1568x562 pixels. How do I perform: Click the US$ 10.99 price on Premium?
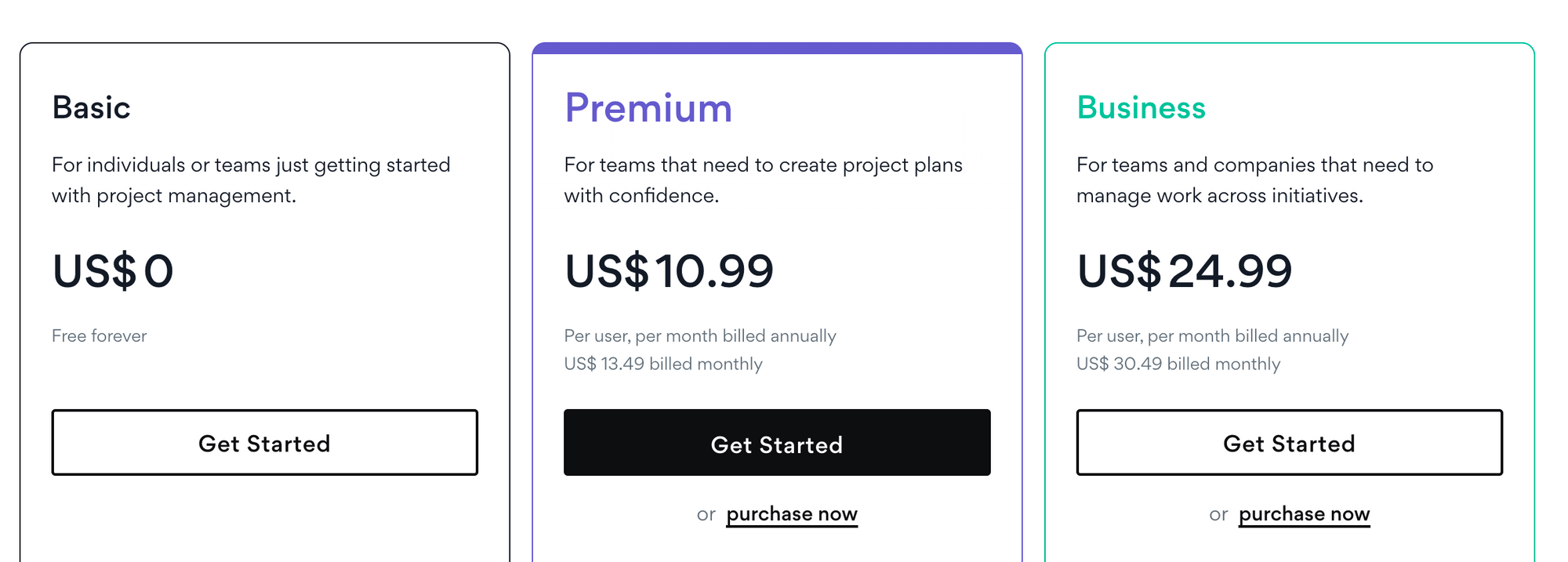[x=669, y=272]
